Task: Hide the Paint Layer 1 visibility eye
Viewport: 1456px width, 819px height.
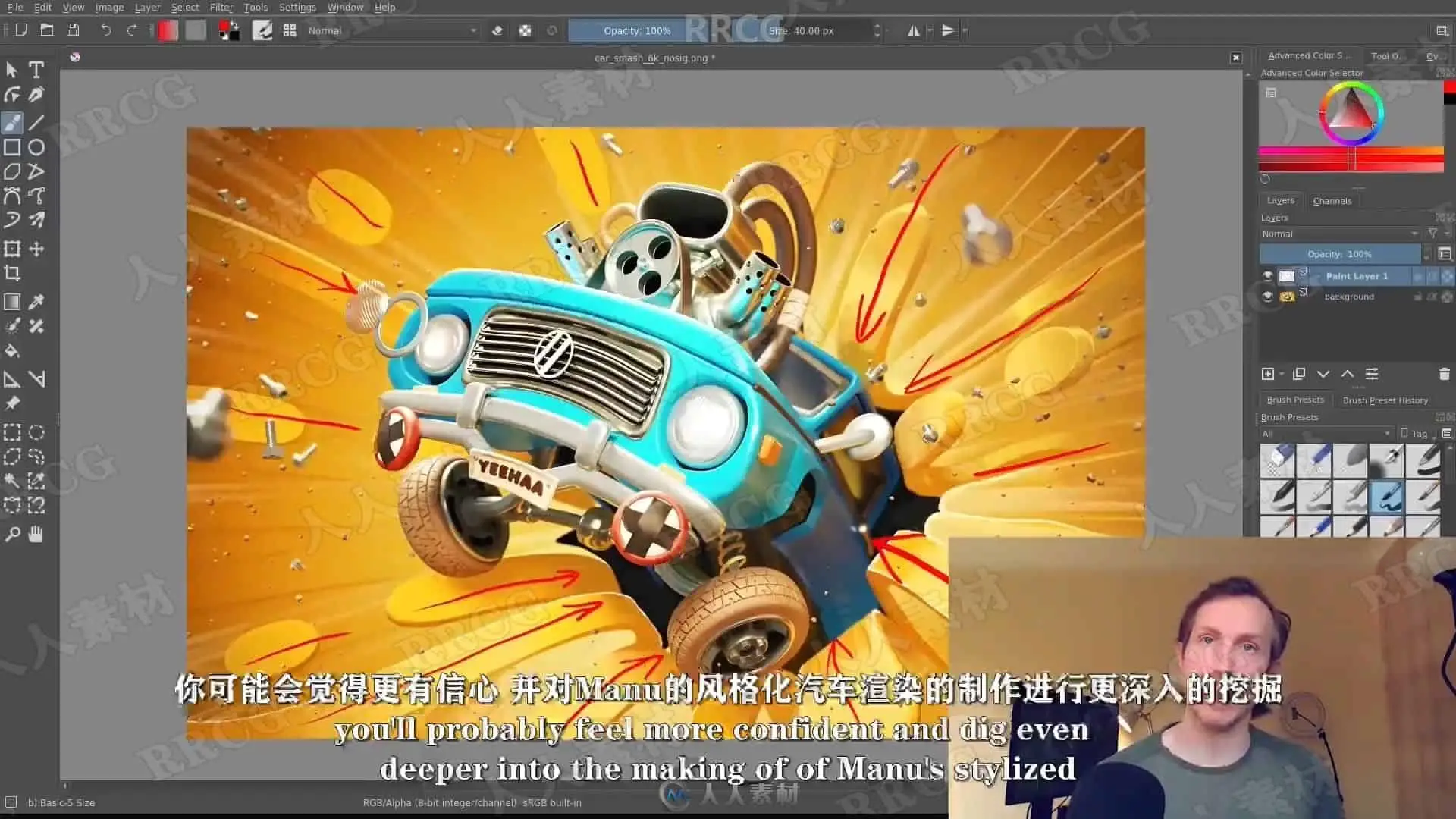Action: click(1267, 276)
